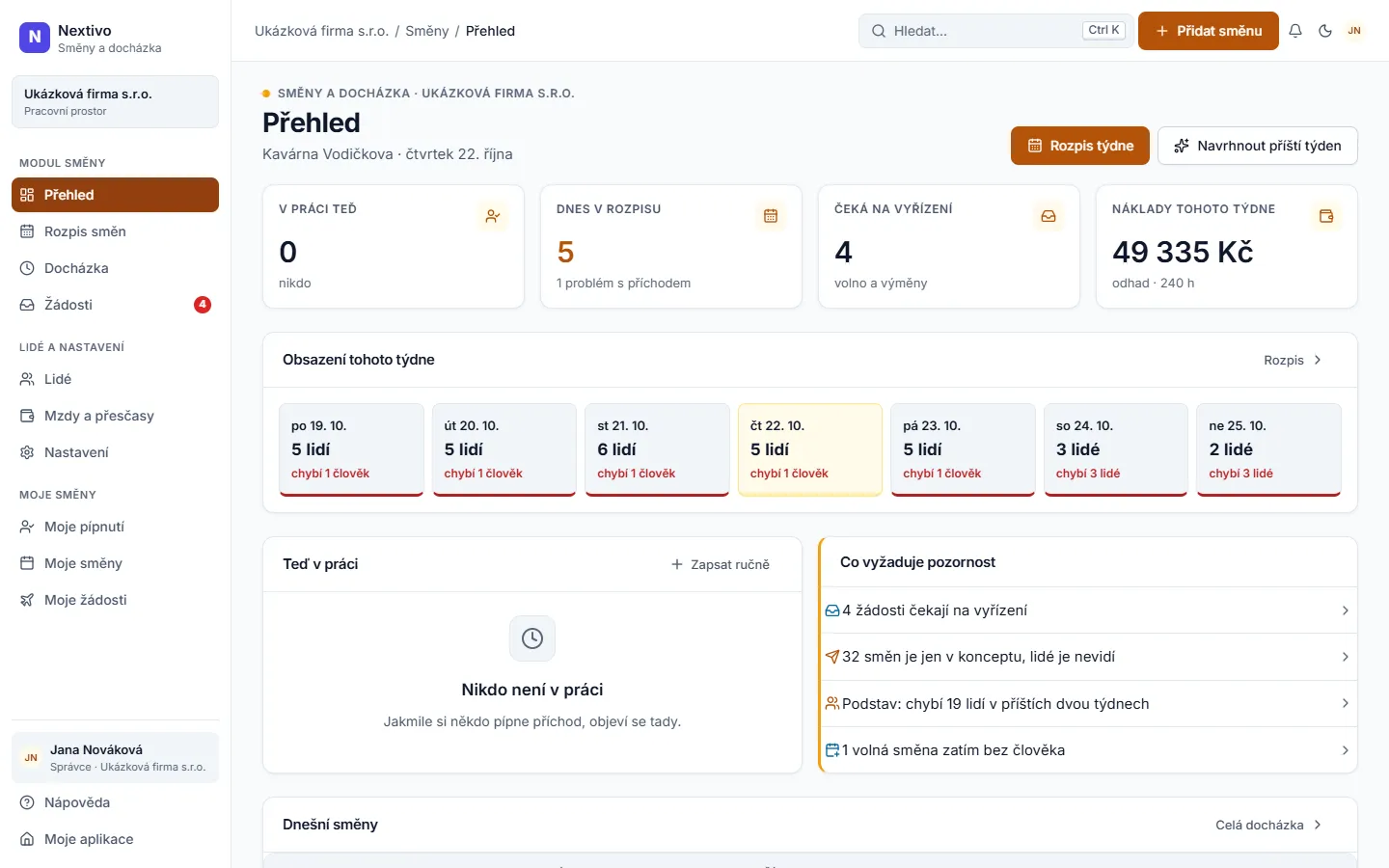The width and height of the screenshot is (1389, 868).
Task: Open the notifications bell icon
Action: (1295, 31)
